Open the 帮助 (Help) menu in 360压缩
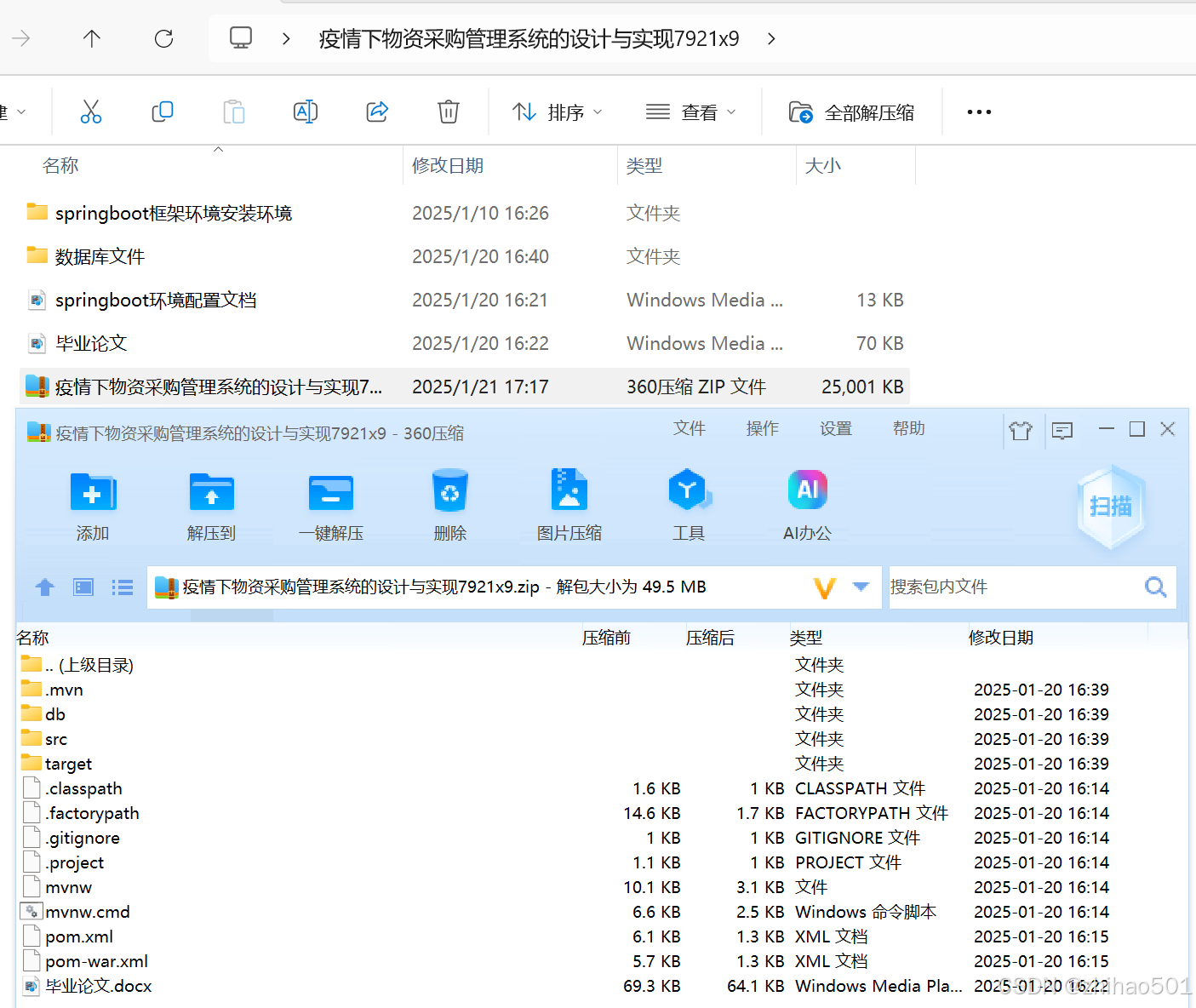The height and width of the screenshot is (1008, 1196). click(x=909, y=428)
